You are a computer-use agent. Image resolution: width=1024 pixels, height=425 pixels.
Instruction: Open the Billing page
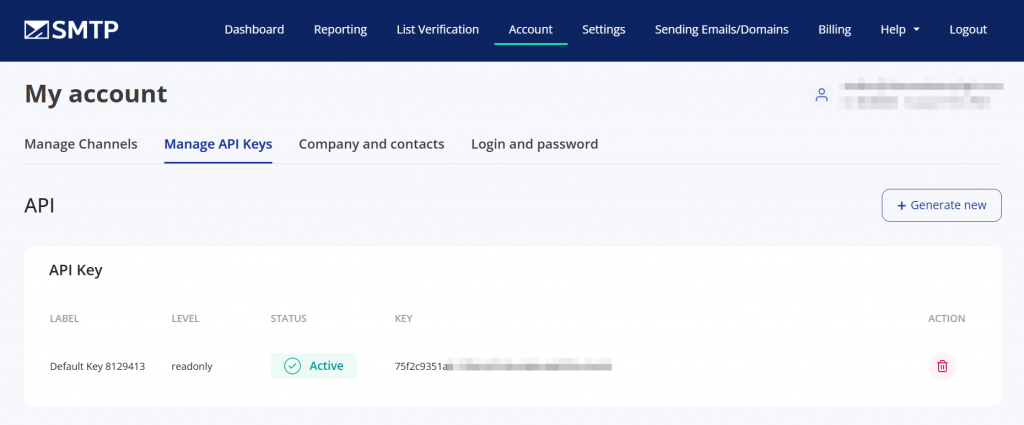(x=834, y=30)
